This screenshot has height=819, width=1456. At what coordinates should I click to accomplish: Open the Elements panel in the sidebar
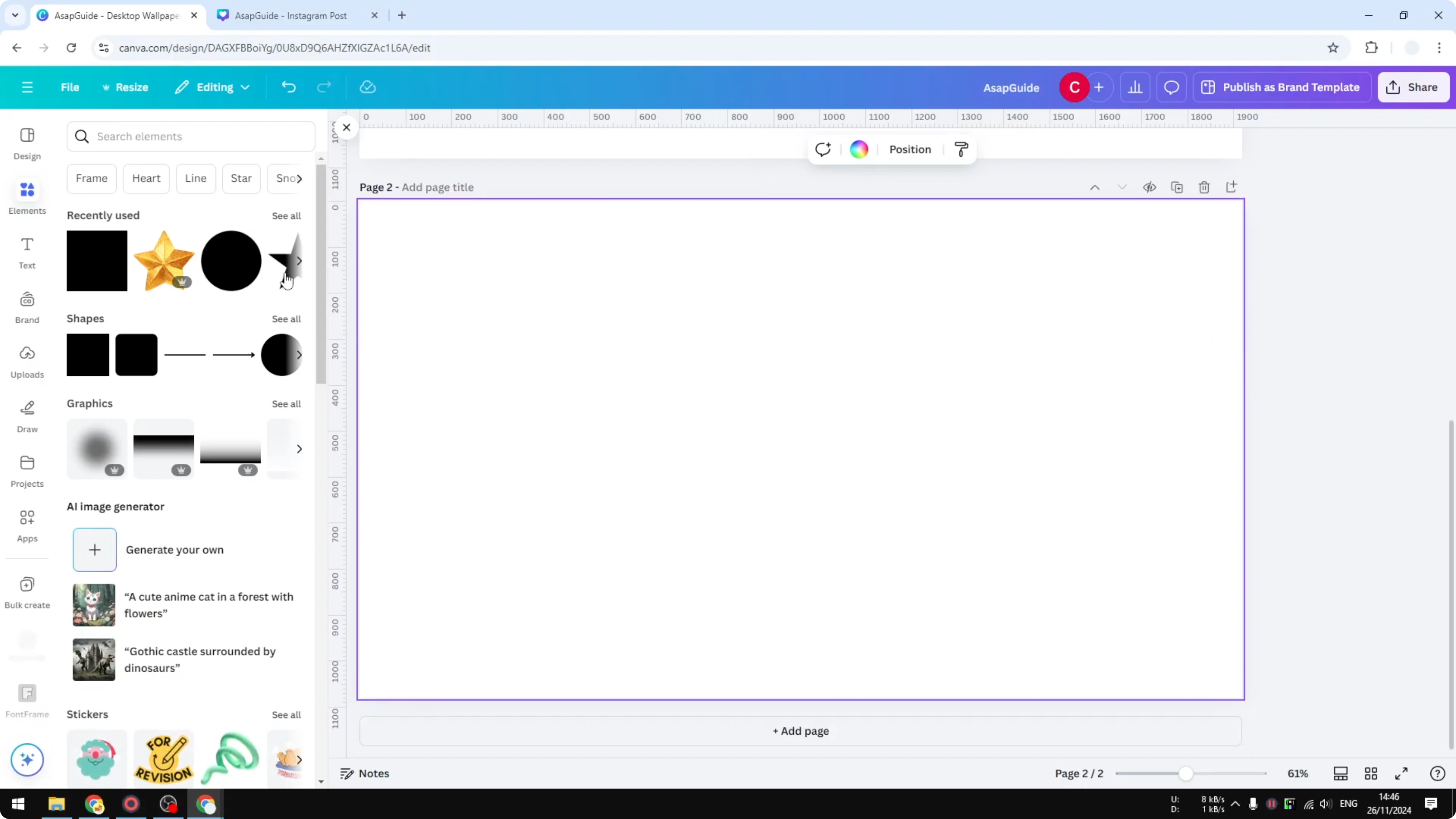27,197
